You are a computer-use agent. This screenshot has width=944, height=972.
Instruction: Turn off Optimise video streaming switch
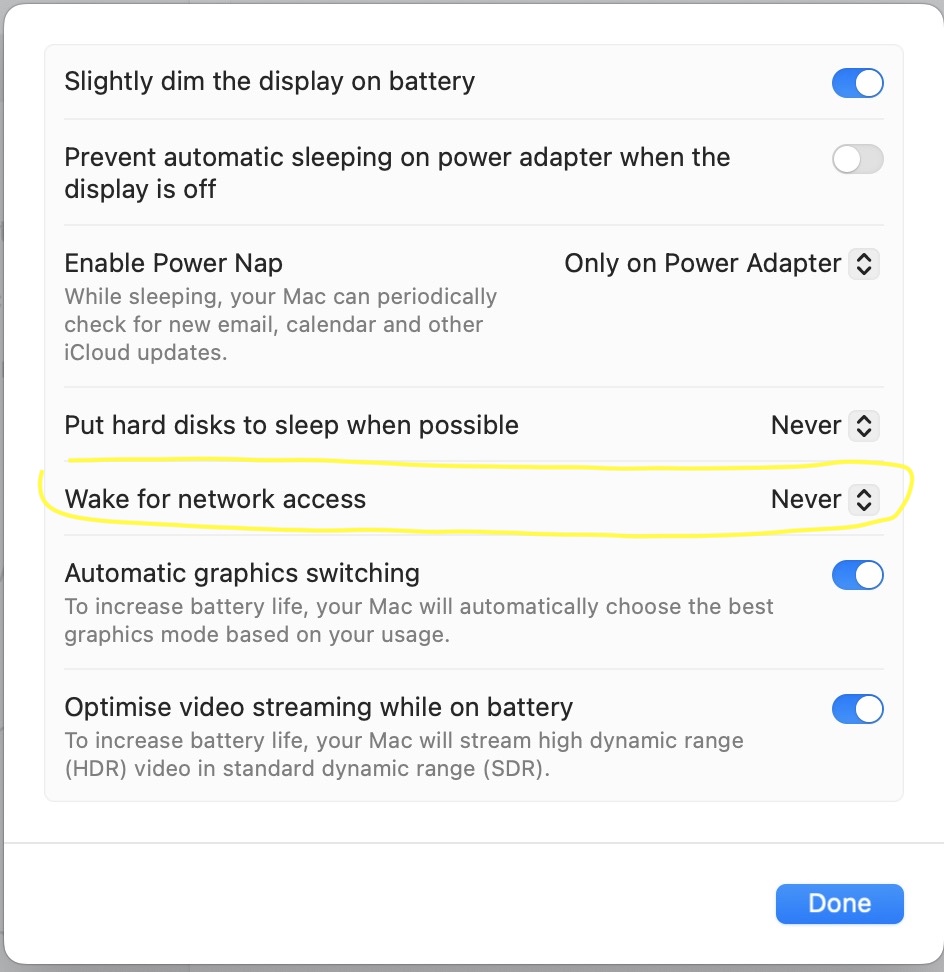point(857,710)
